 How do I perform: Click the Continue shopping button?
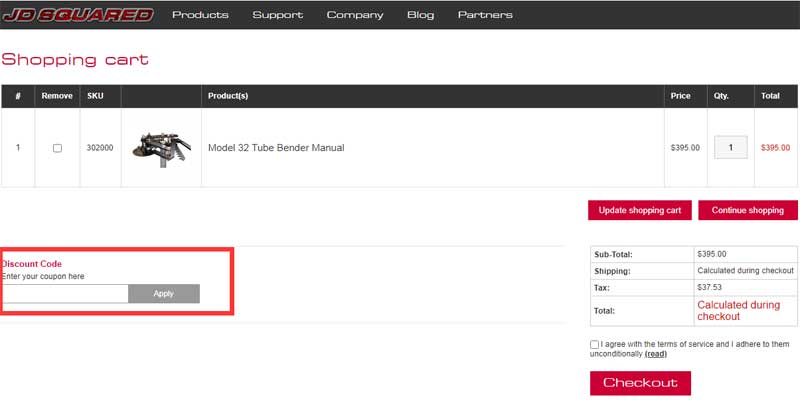[x=747, y=211]
